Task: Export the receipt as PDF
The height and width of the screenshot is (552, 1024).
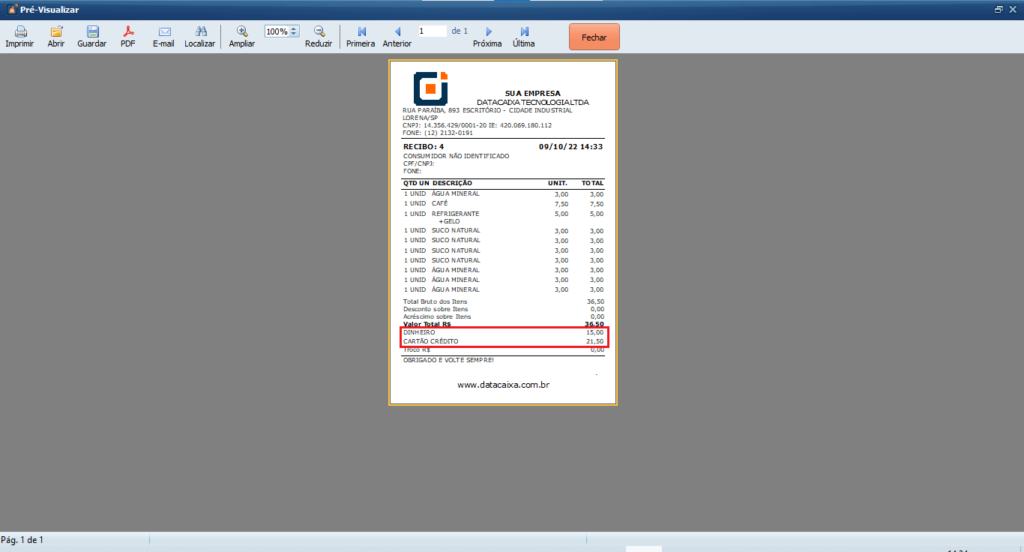Action: coord(128,37)
